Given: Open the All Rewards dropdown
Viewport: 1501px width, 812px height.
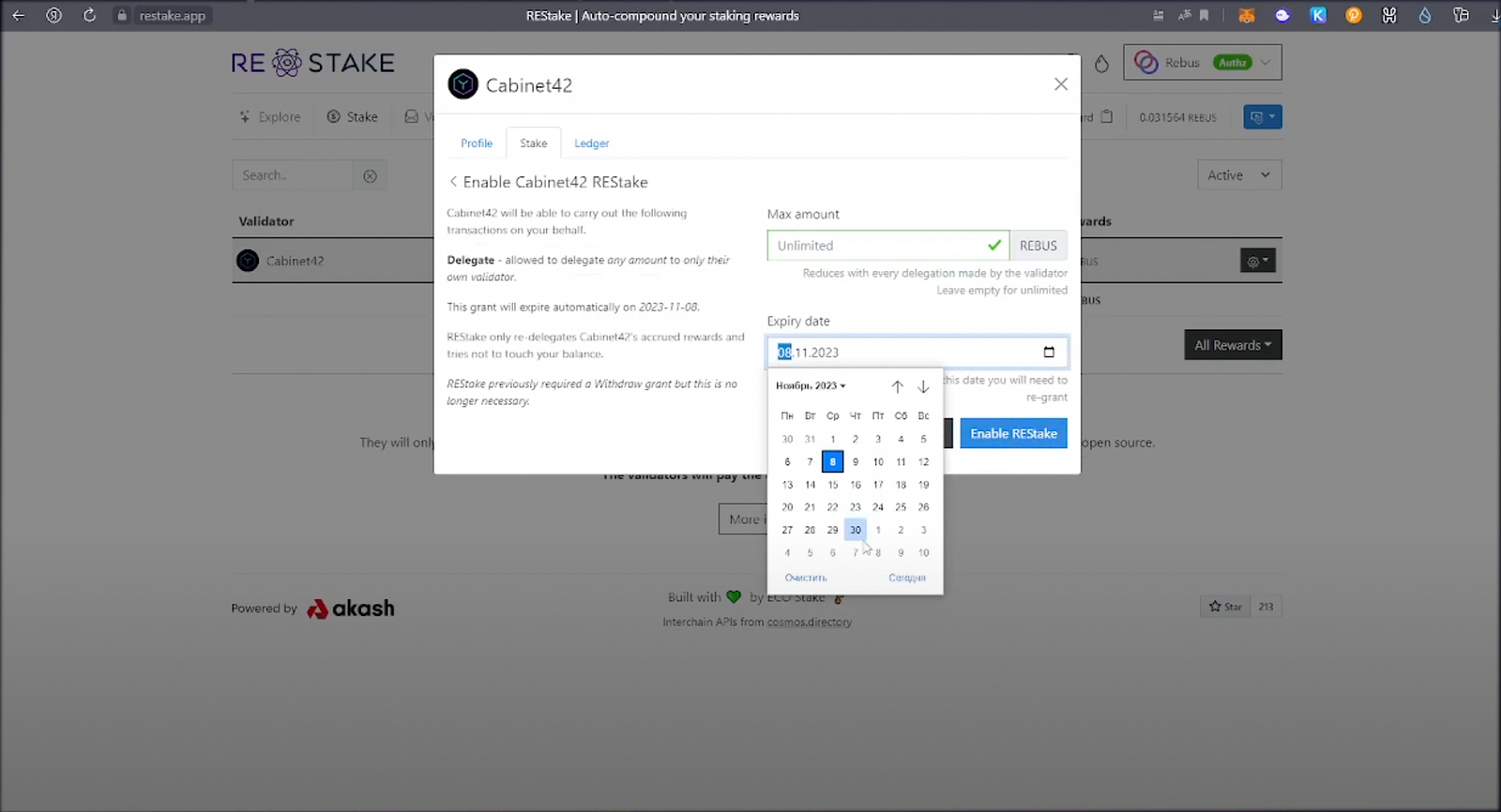Looking at the screenshot, I should (x=1233, y=345).
